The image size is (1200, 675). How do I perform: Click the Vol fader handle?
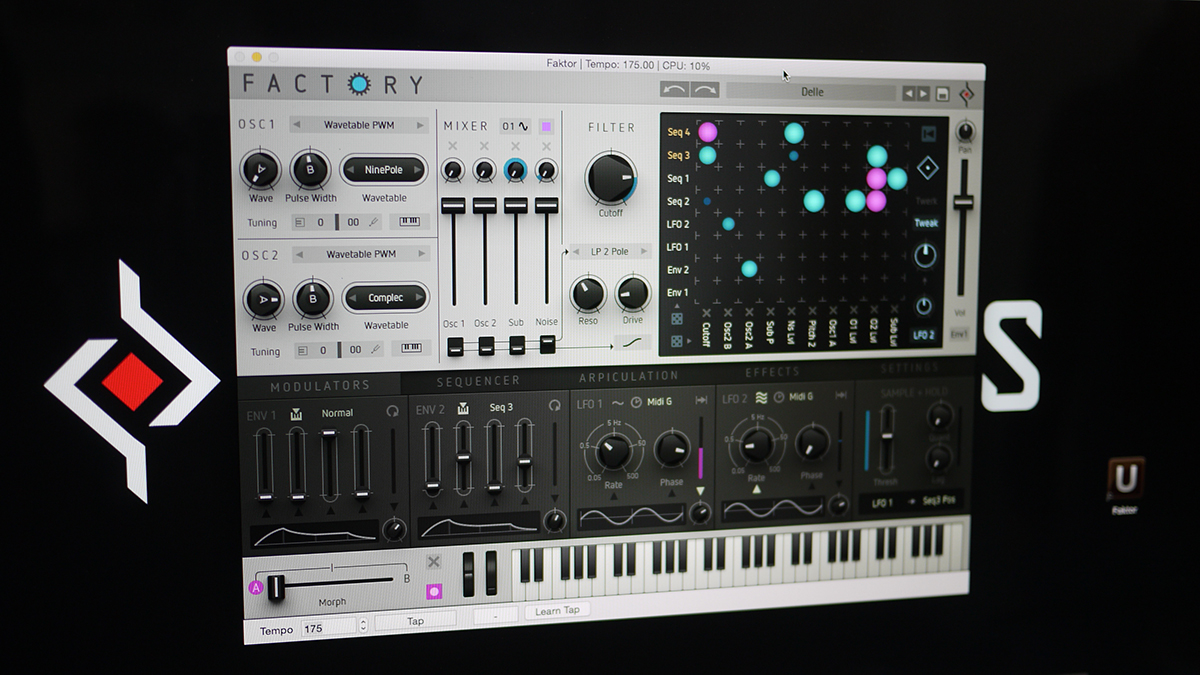tap(963, 203)
